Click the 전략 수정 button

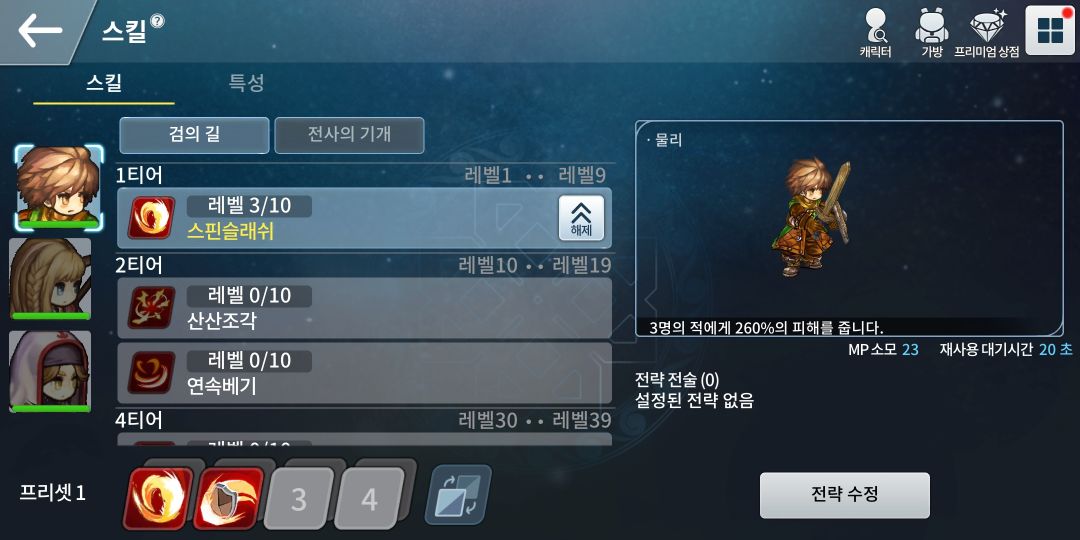pos(844,495)
